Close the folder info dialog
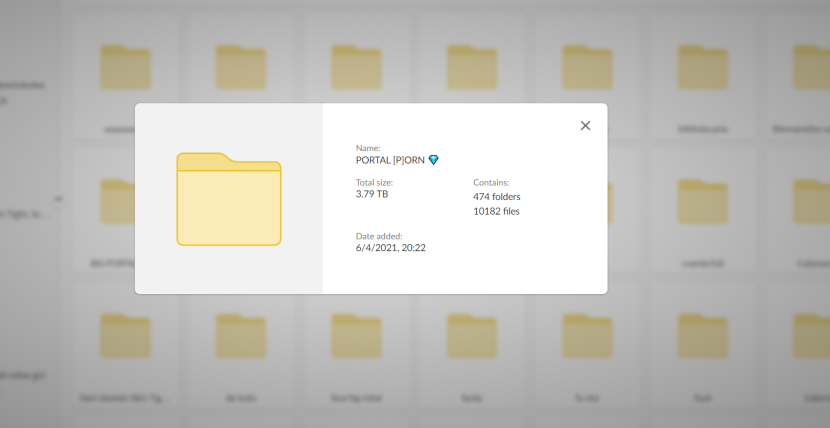The width and height of the screenshot is (830, 428). [585, 126]
